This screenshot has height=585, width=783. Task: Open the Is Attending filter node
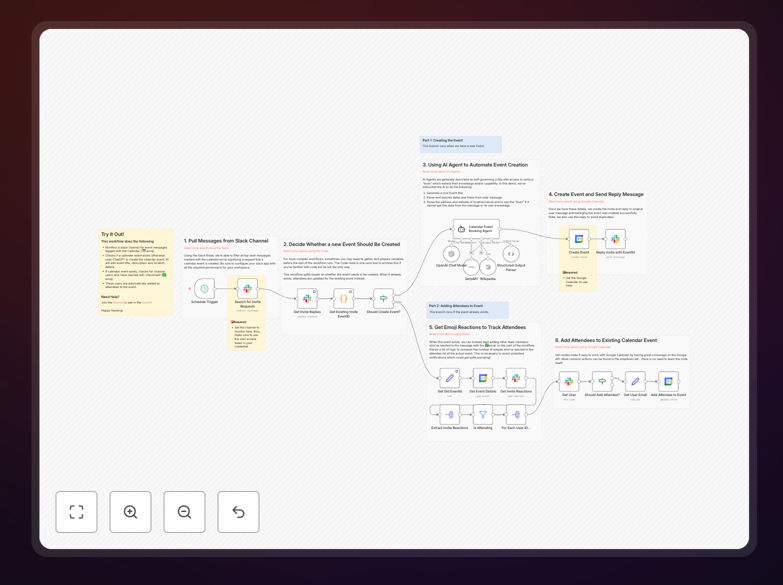[483, 415]
